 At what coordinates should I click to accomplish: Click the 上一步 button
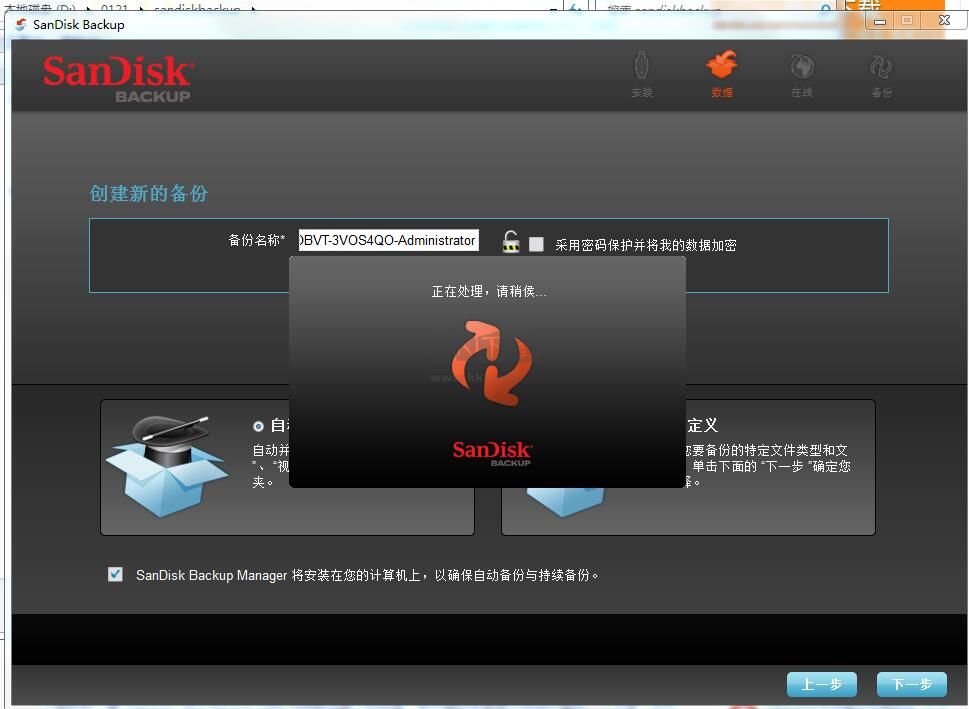(x=821, y=684)
